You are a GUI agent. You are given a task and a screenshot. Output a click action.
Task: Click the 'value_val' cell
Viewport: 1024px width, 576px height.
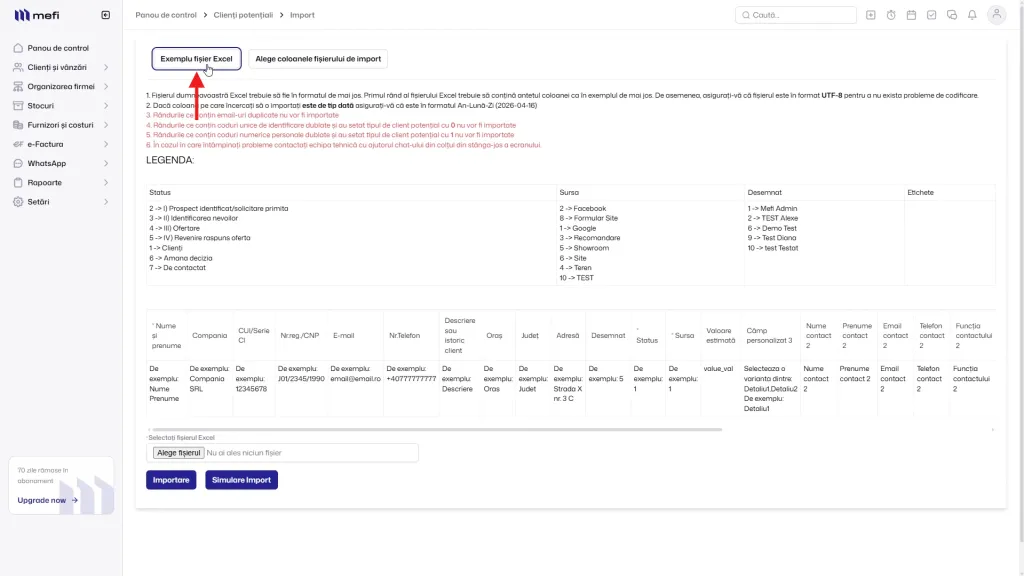coord(718,369)
